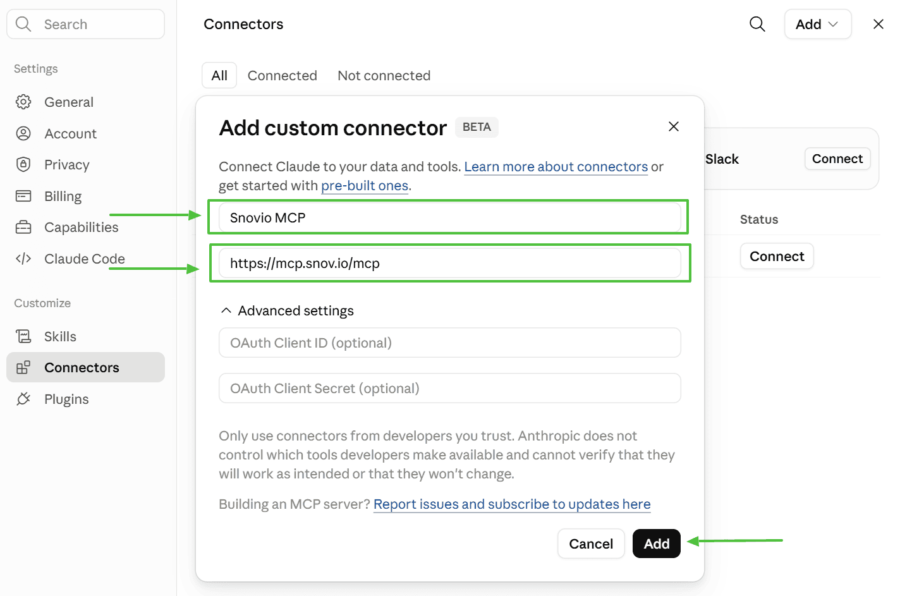Close the settings panel with the top-right X
Viewport: 900px width, 596px height.
point(878,24)
